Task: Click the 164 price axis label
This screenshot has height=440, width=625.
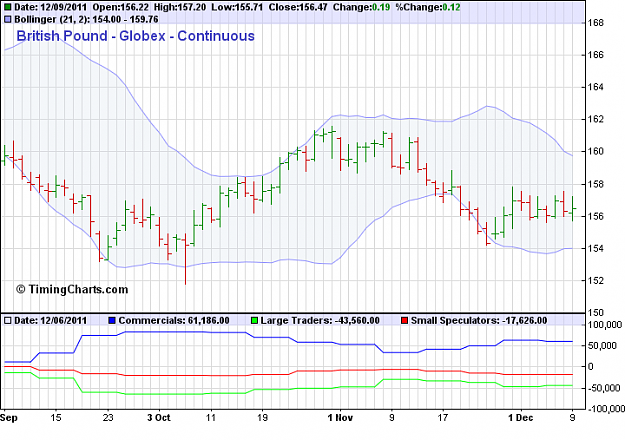Action: click(x=596, y=87)
